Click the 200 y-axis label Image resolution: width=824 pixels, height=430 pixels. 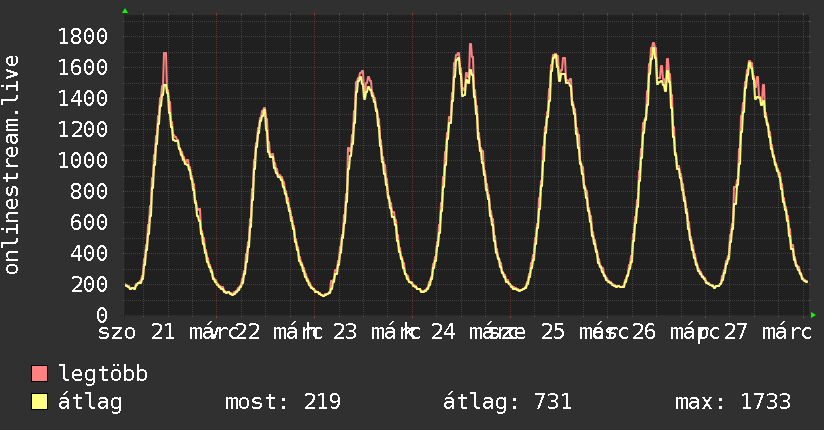tap(89, 284)
